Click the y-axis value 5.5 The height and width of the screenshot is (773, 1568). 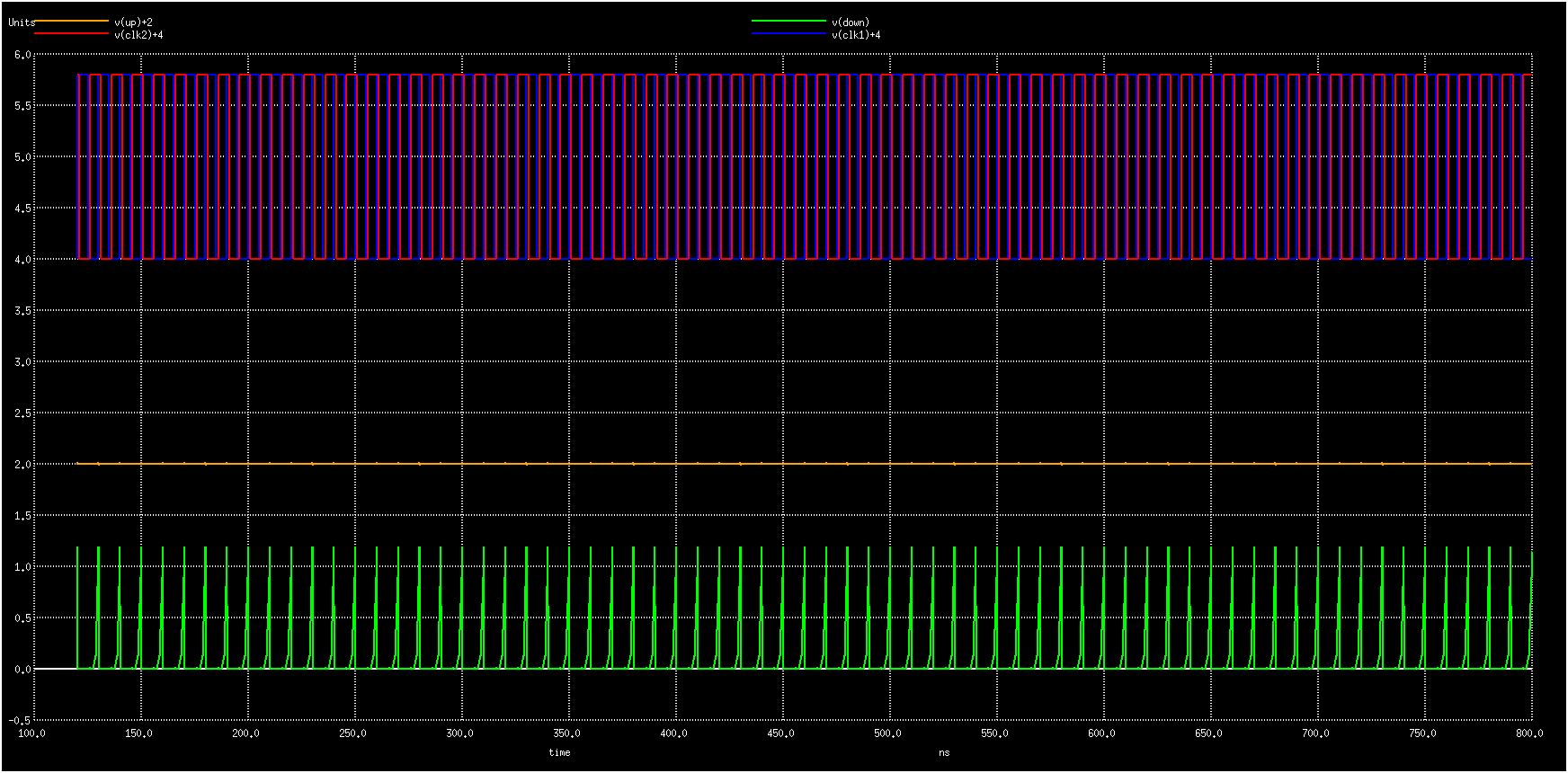coord(22,105)
